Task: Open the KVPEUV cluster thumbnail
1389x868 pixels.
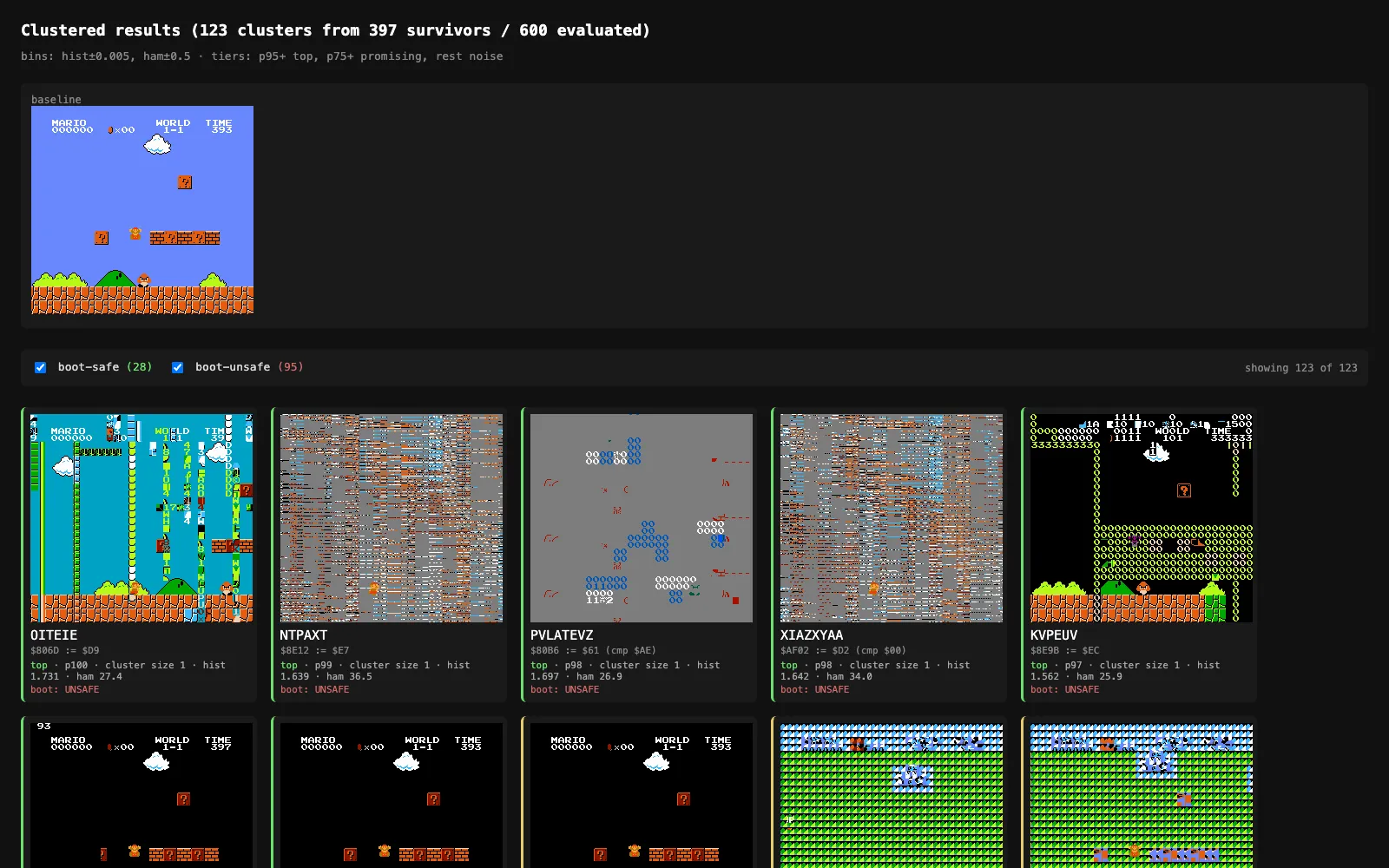Action: coord(1142,518)
